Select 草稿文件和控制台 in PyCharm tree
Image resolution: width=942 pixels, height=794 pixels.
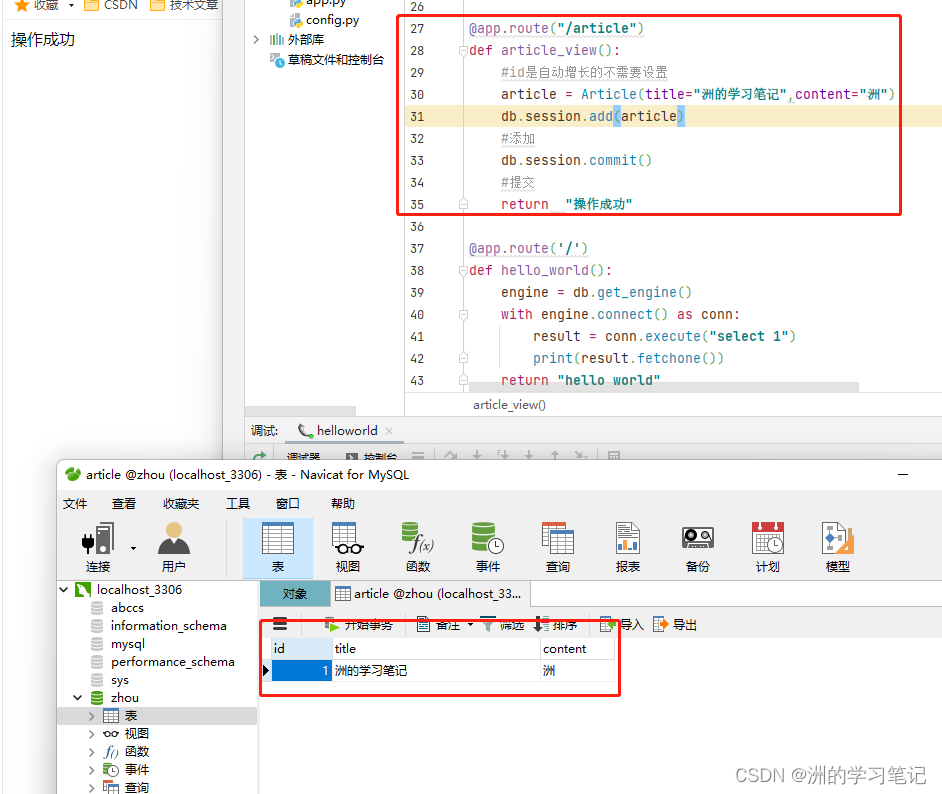(335, 59)
